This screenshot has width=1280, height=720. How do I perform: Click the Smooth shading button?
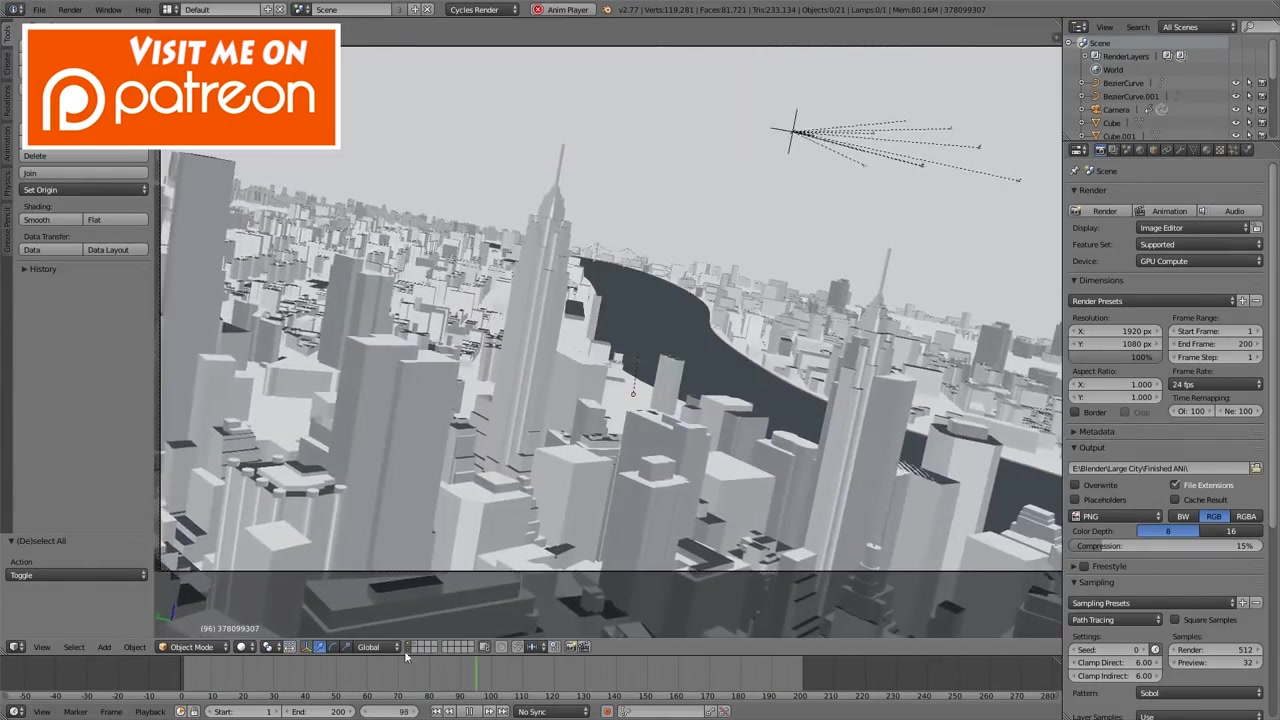[52, 220]
